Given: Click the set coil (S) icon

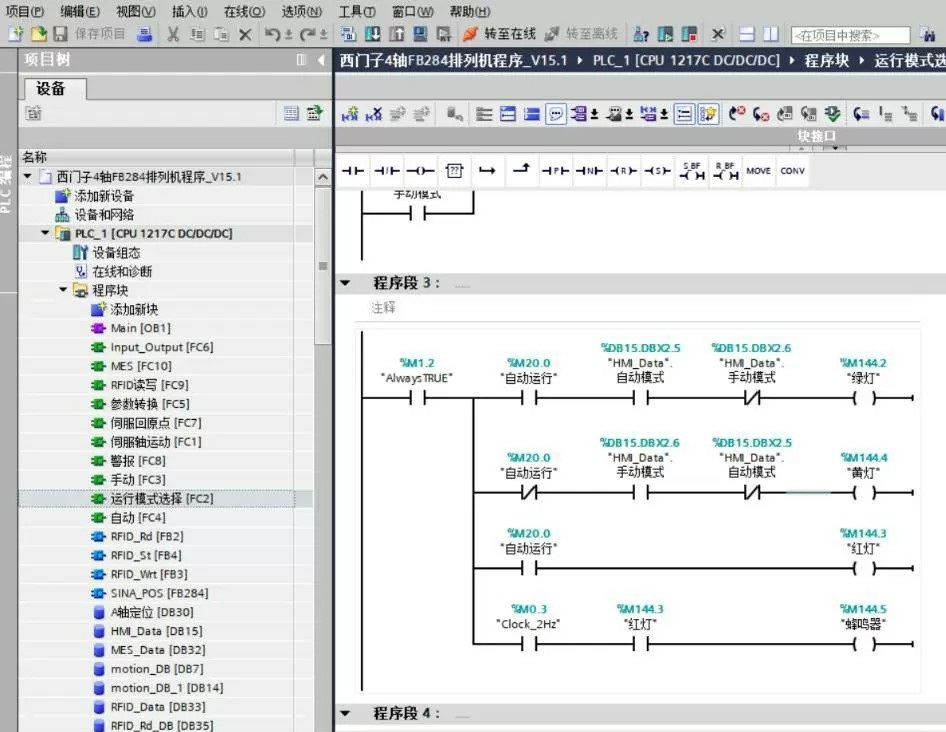Looking at the screenshot, I should click(656, 171).
